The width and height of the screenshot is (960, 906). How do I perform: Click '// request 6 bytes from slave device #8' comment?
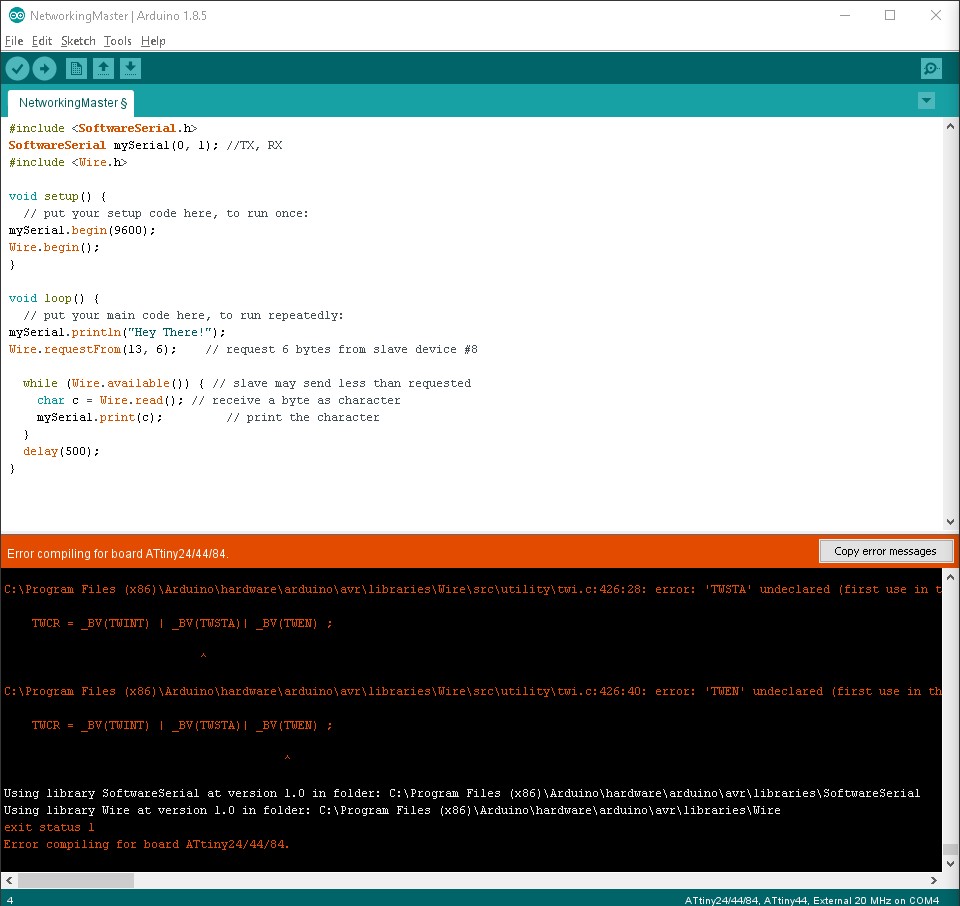click(342, 350)
